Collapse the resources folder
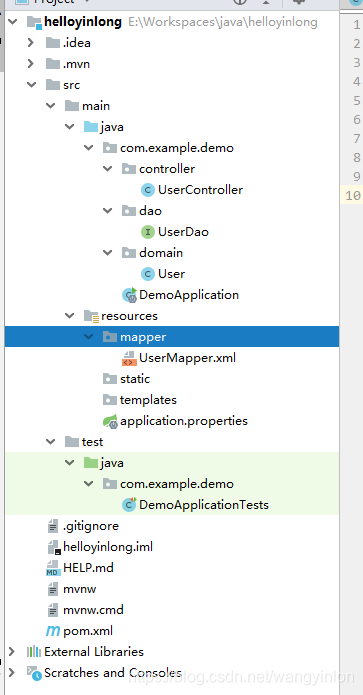The height and width of the screenshot is (695, 363). point(70,316)
